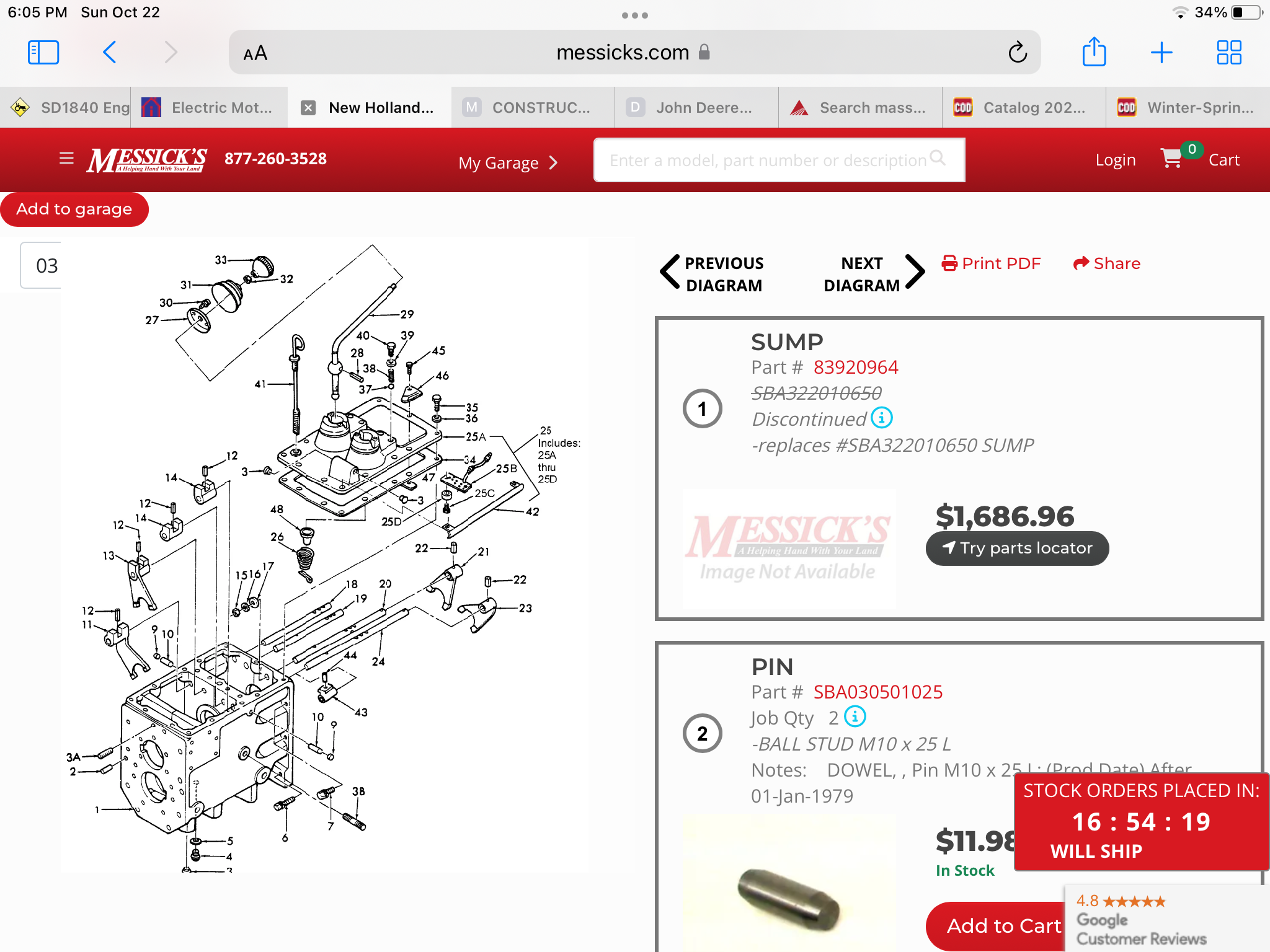The height and width of the screenshot is (952, 1270).
Task: Tap the three-dot multitasking control
Action: [x=634, y=15]
